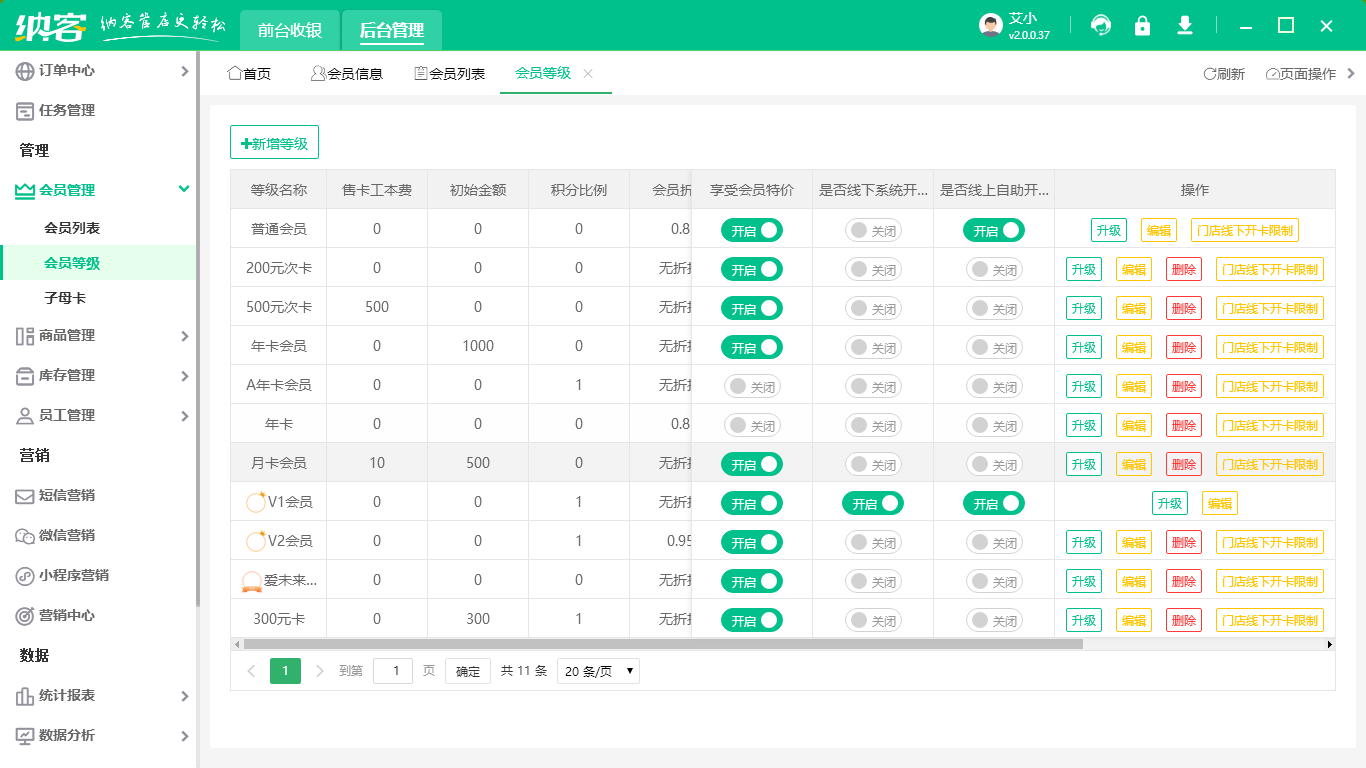Click the download icon in the title bar
Screen dimensions: 1366x768
[x=1185, y=26]
